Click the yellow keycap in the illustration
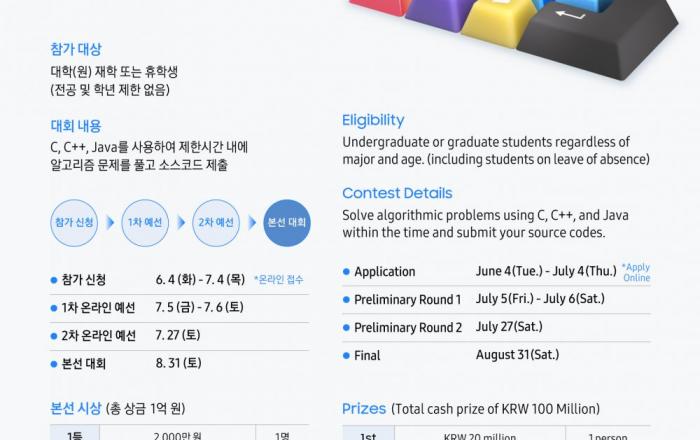This screenshot has height=440, width=700. click(498, 22)
